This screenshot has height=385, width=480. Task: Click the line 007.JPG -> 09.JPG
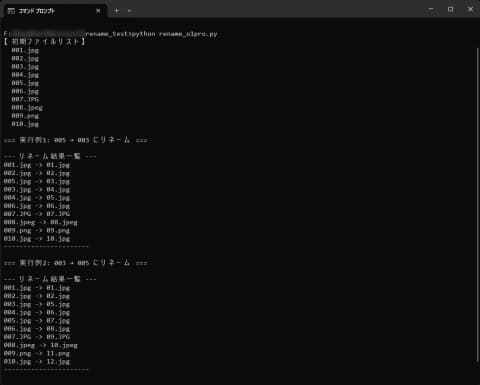[37, 337]
